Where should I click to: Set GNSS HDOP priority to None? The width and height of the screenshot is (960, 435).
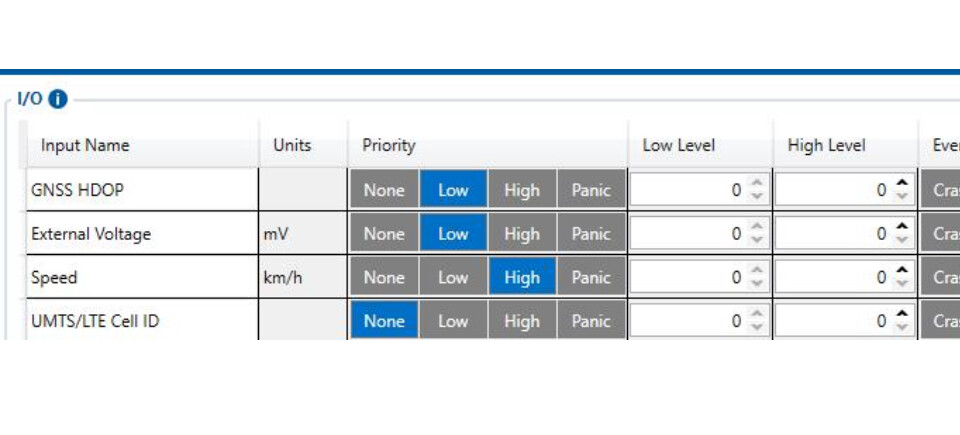pos(384,190)
